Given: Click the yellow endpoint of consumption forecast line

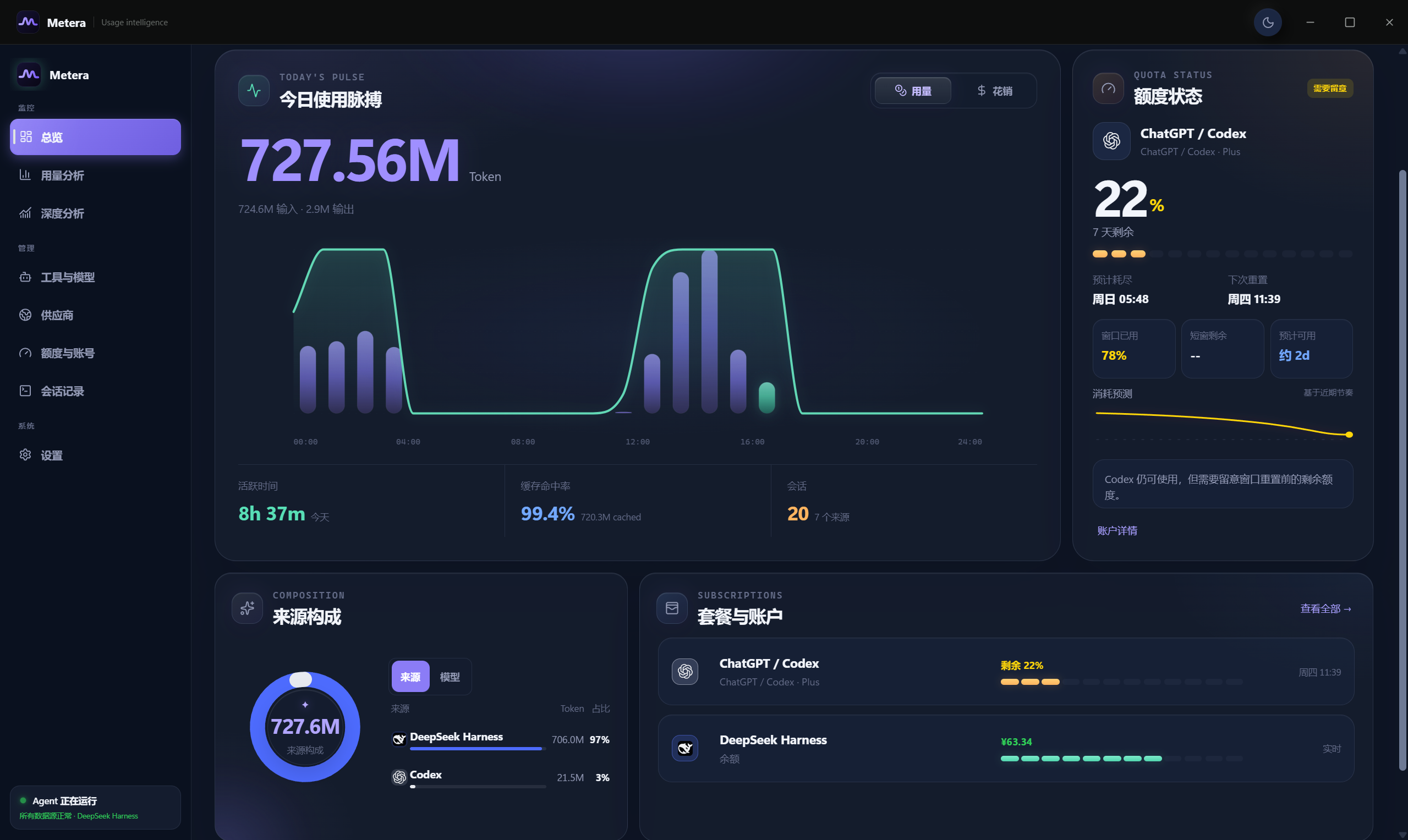Looking at the screenshot, I should [1349, 435].
